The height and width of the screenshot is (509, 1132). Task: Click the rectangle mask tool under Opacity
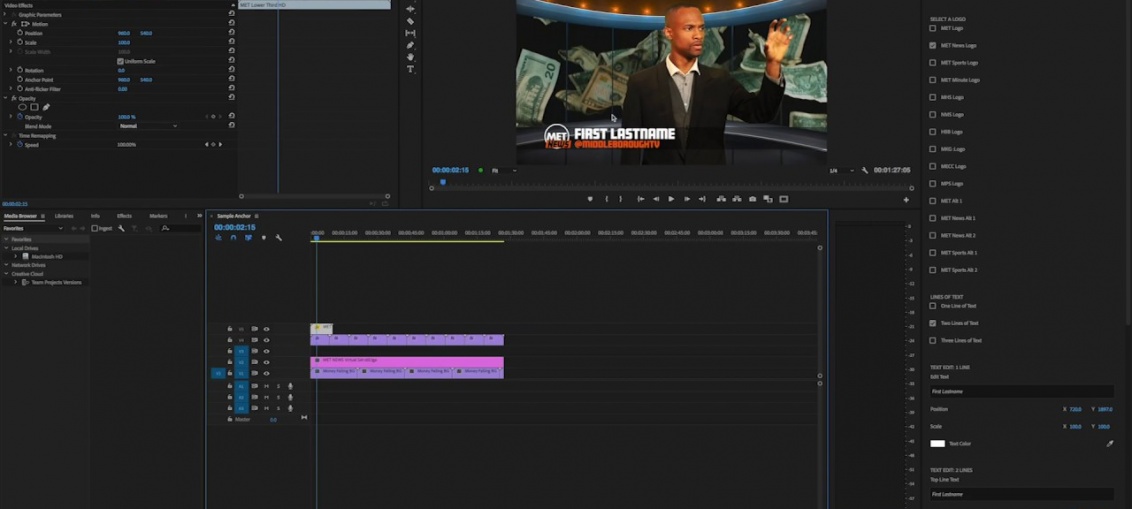34,107
